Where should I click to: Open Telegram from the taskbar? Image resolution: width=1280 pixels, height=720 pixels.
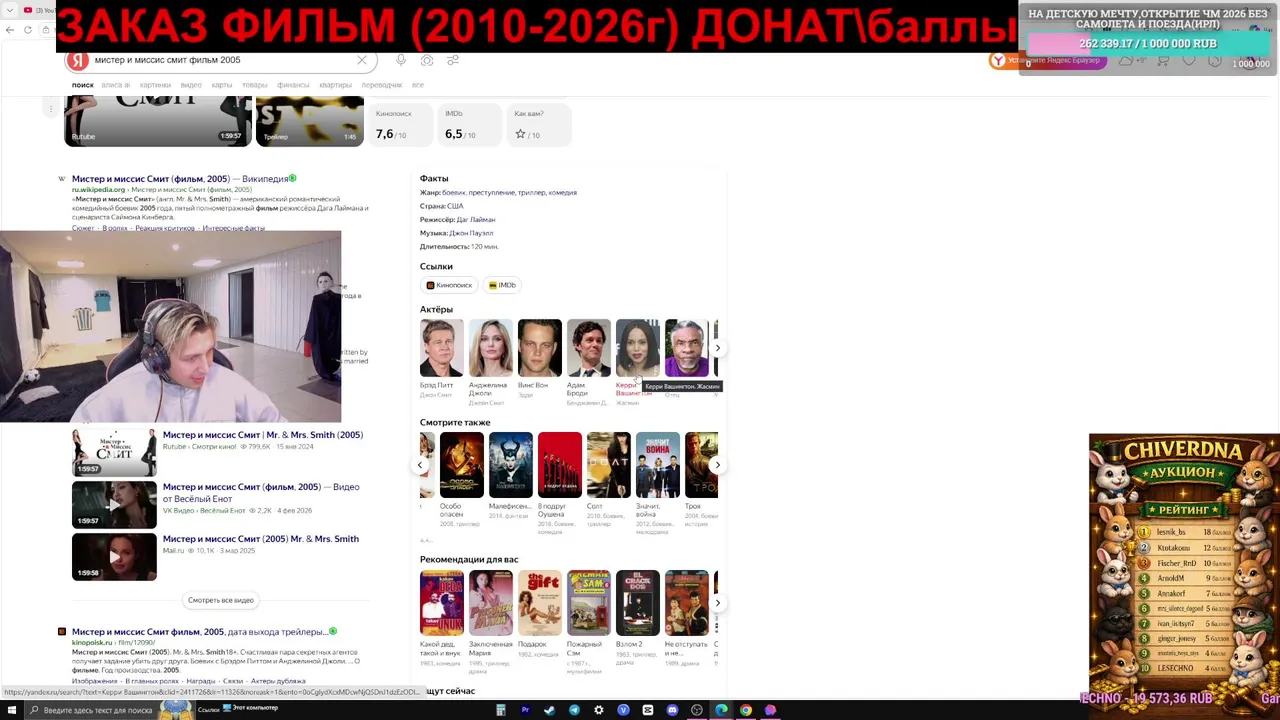pyautogui.click(x=574, y=710)
